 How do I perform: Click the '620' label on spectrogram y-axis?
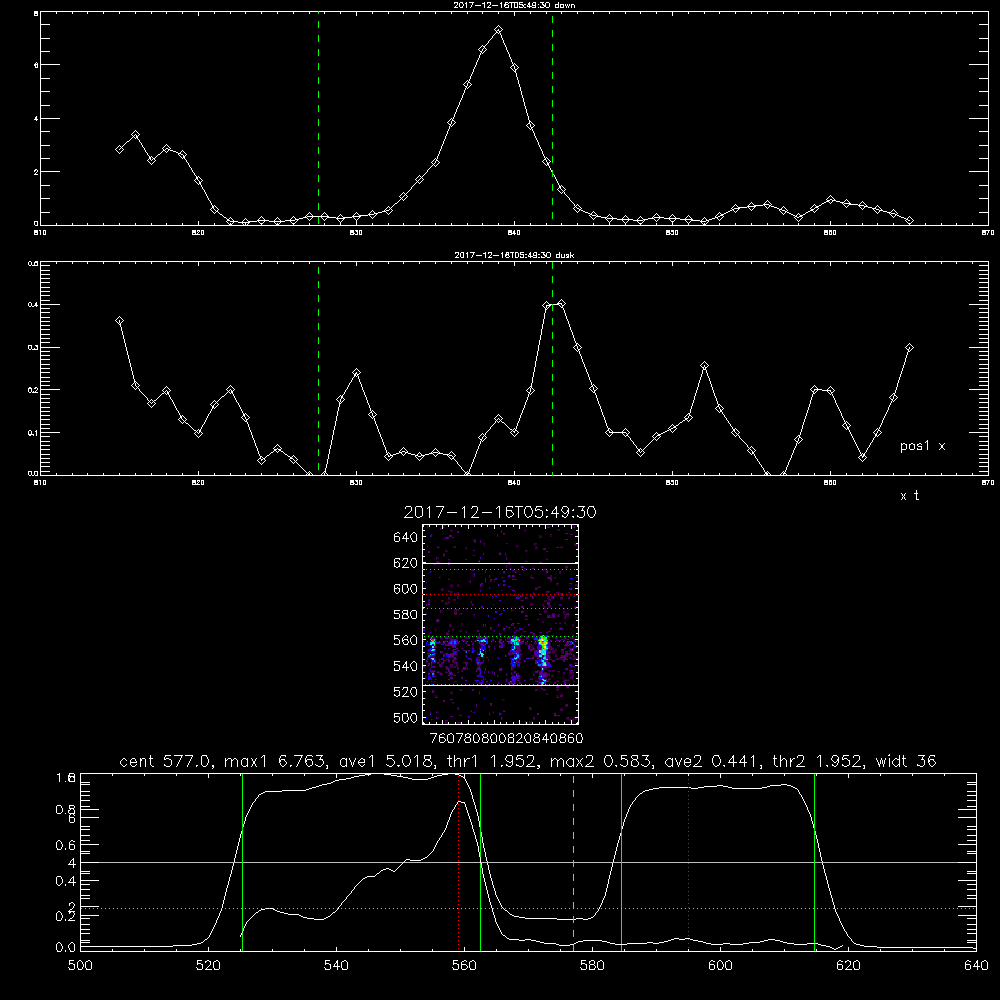coord(406,563)
